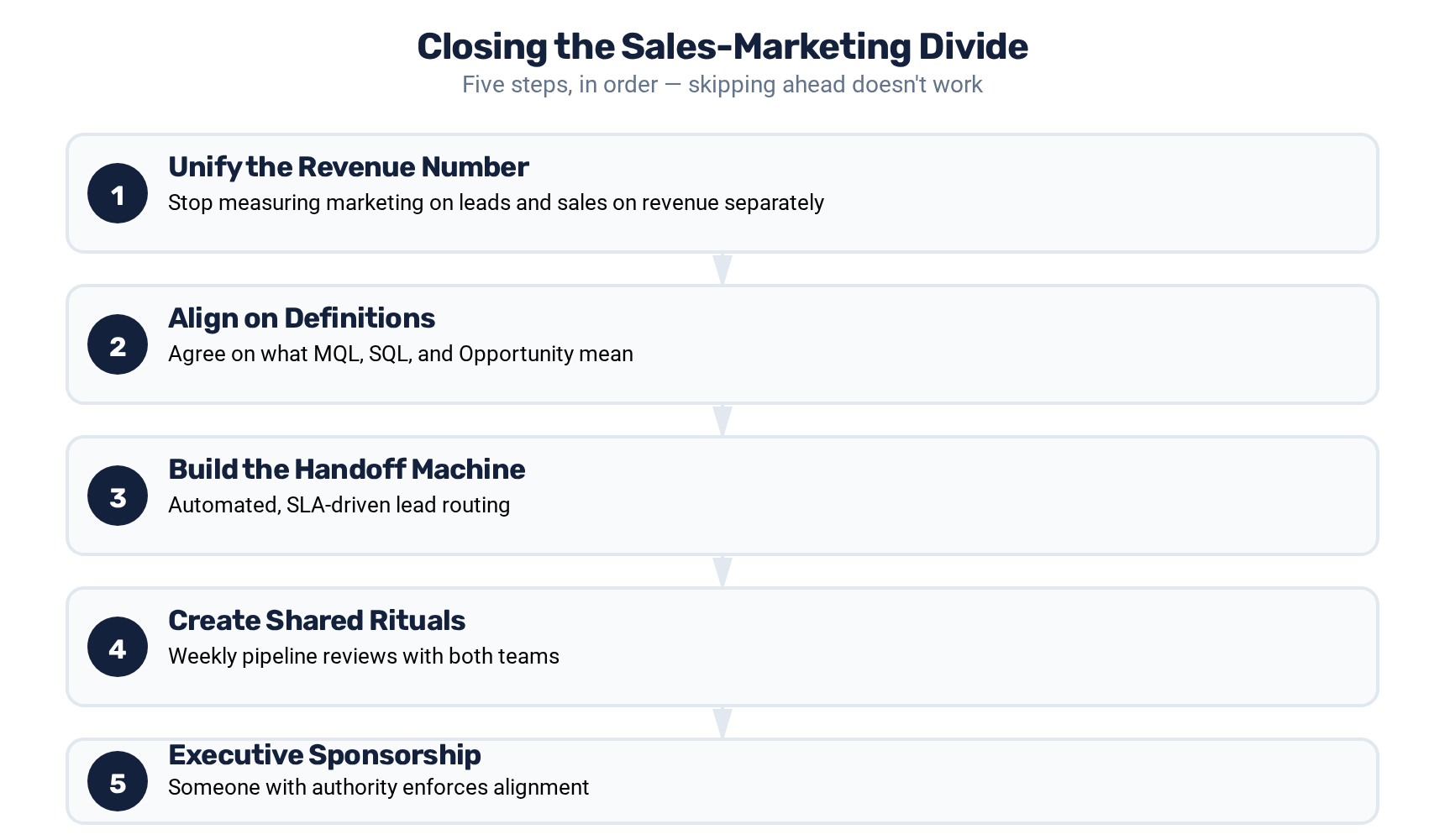Screen dimensions: 1445x840
Task: Click the arrow between steps 2 and 3
Action: coord(722,420)
